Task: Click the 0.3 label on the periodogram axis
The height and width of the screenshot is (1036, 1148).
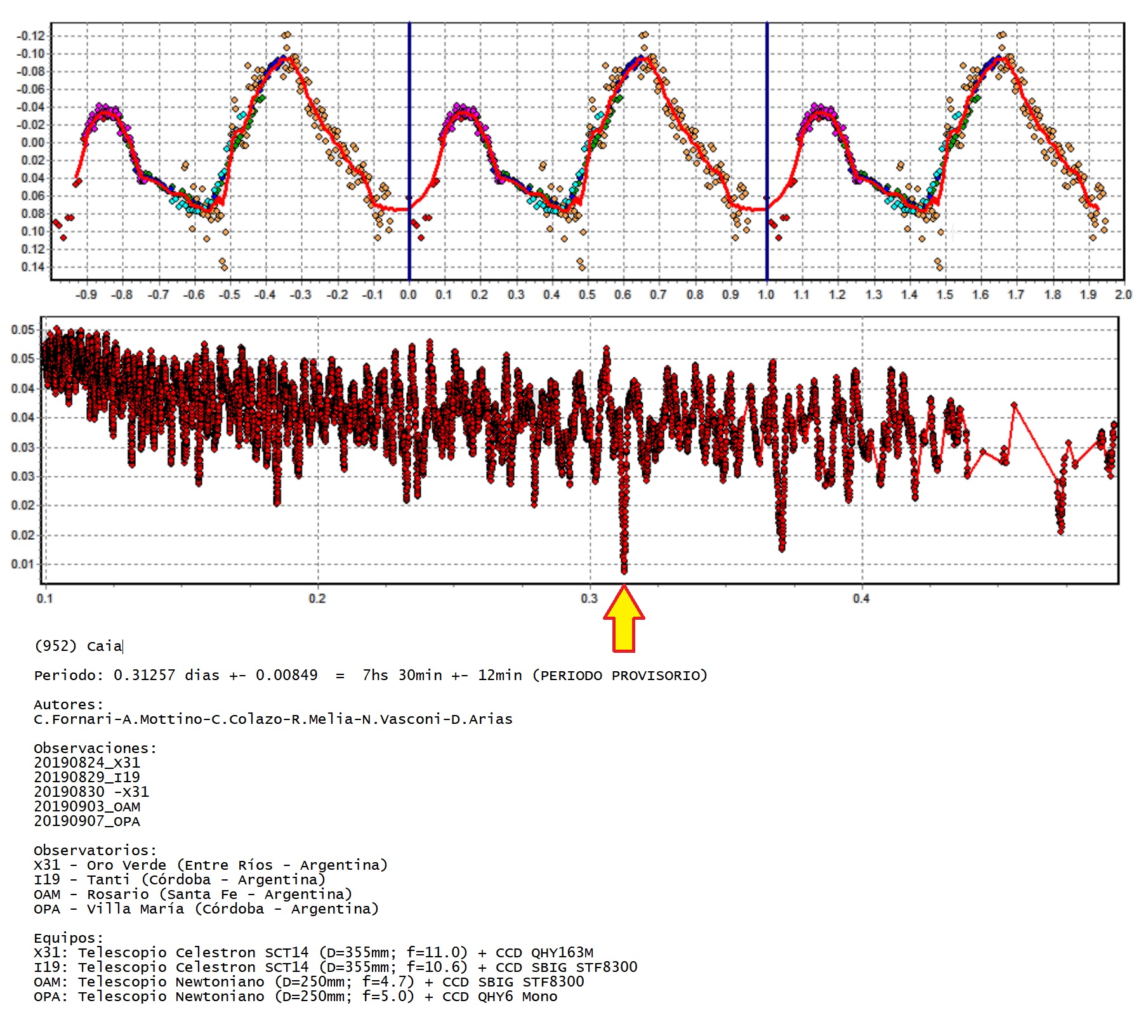Action: 589,598
